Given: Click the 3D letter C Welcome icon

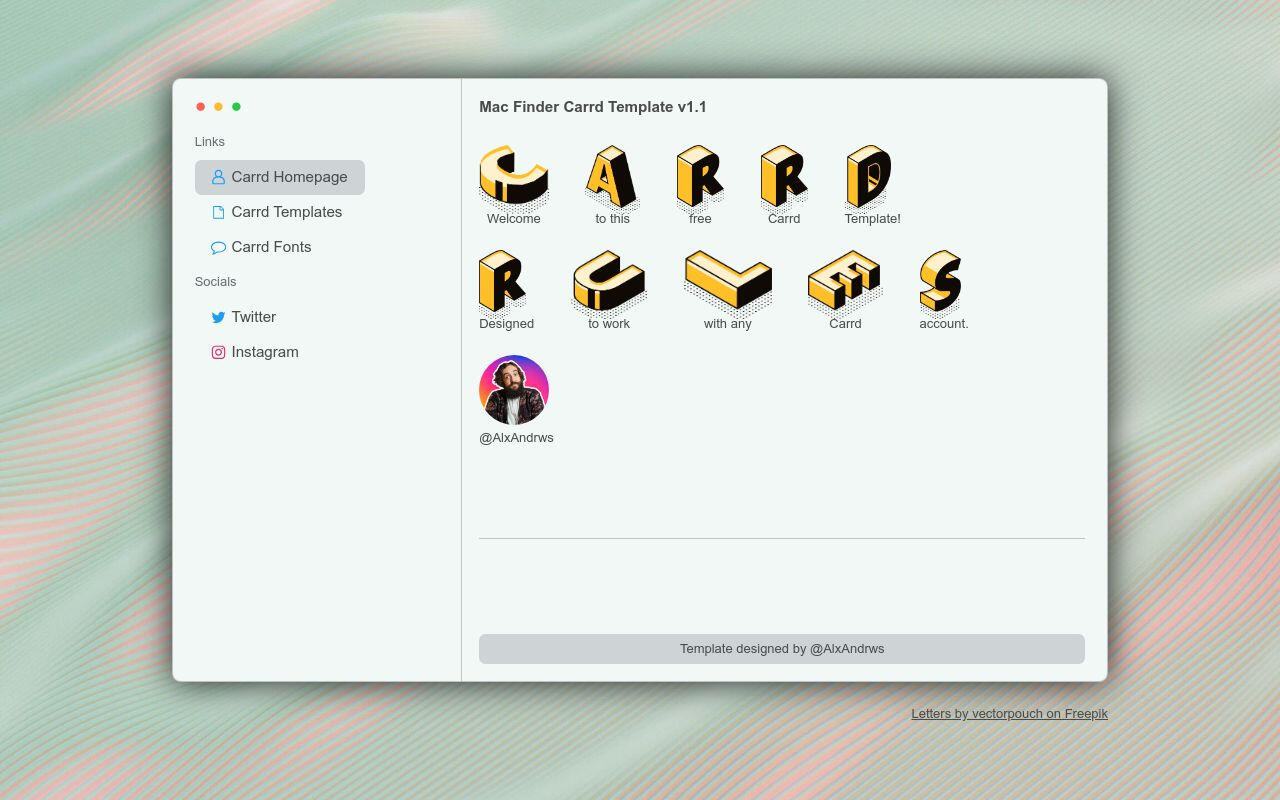Looking at the screenshot, I should (x=513, y=177).
